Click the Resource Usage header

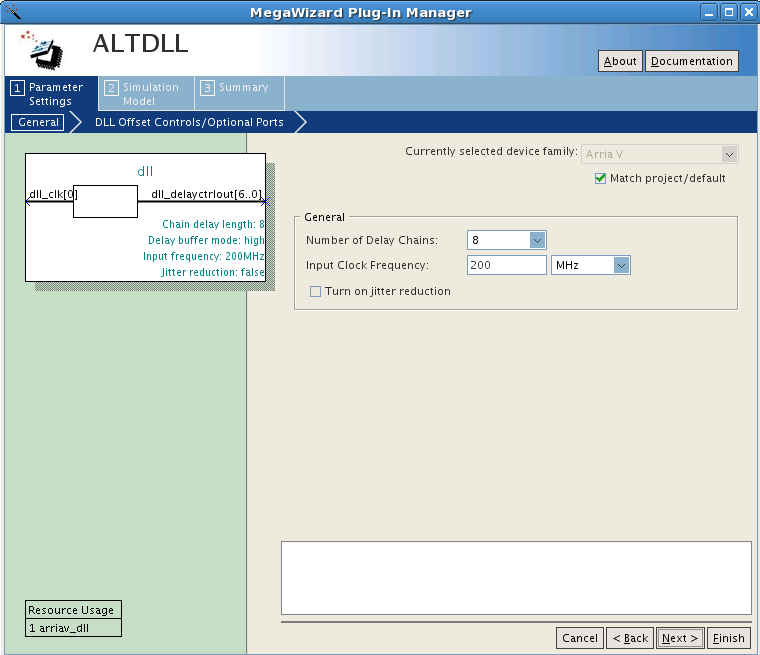pos(73,610)
